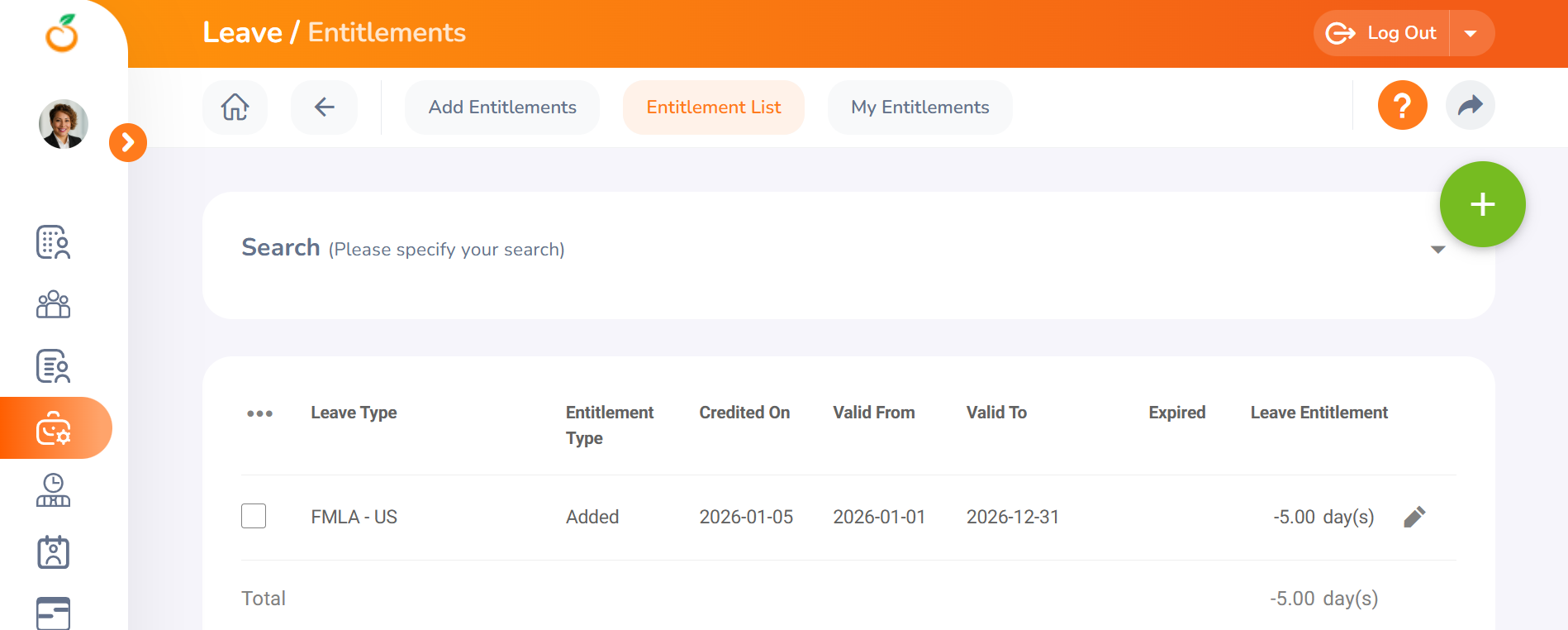Expand the Search panel arrow

coord(1437,250)
